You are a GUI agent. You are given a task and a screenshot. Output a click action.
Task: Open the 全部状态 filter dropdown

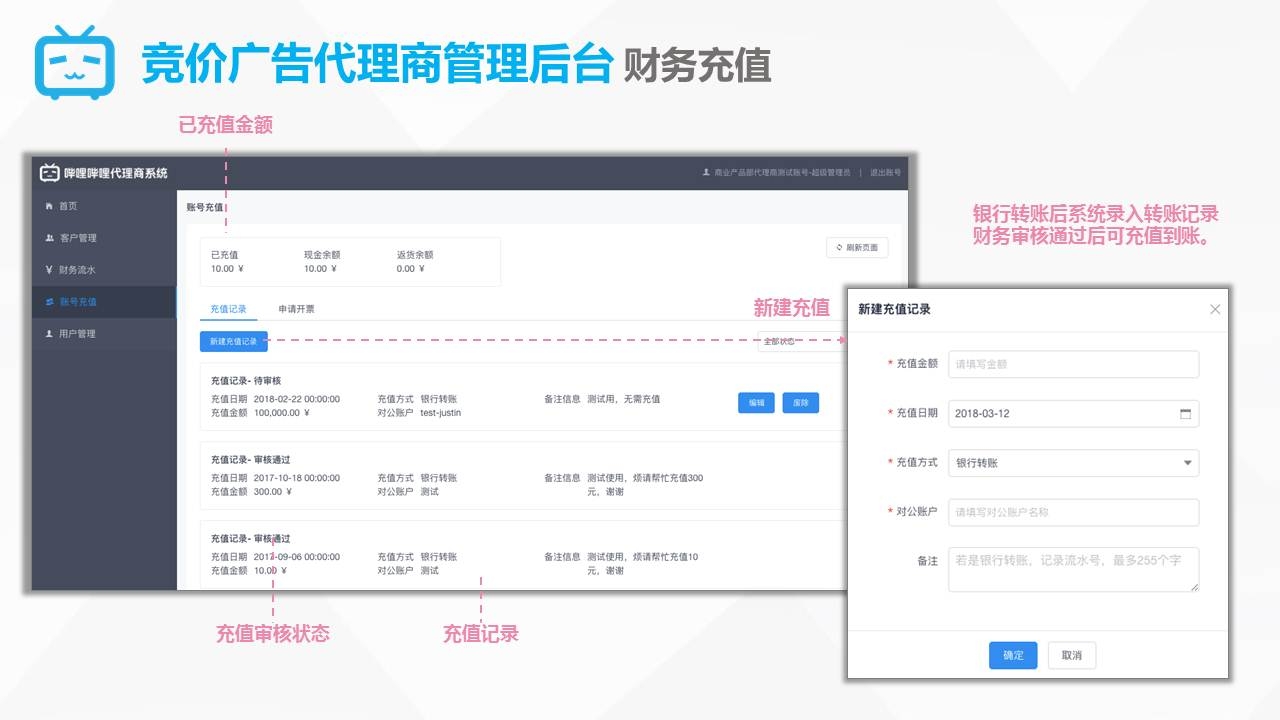pos(800,342)
